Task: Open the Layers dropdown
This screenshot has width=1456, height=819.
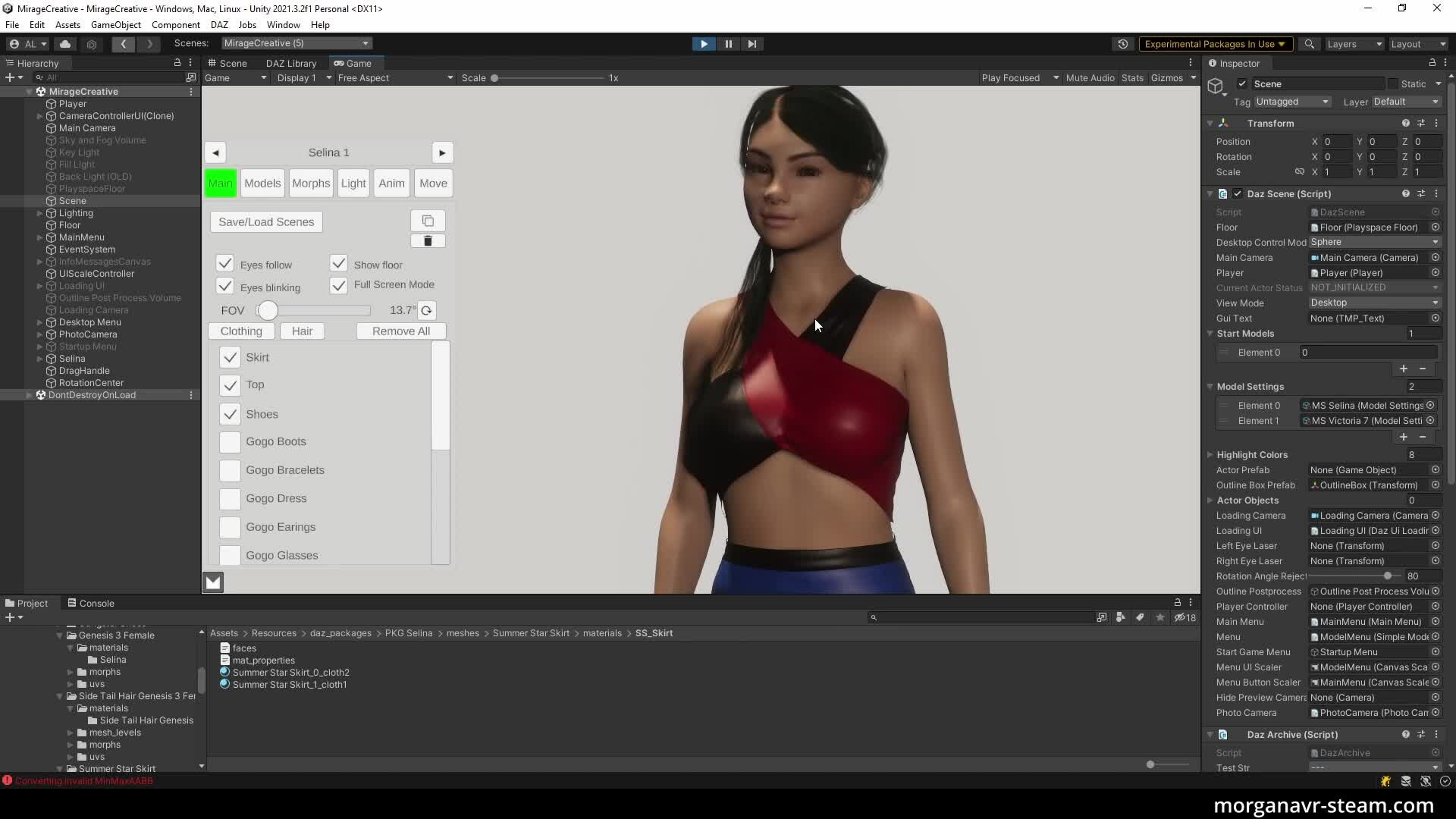Action: (1354, 44)
